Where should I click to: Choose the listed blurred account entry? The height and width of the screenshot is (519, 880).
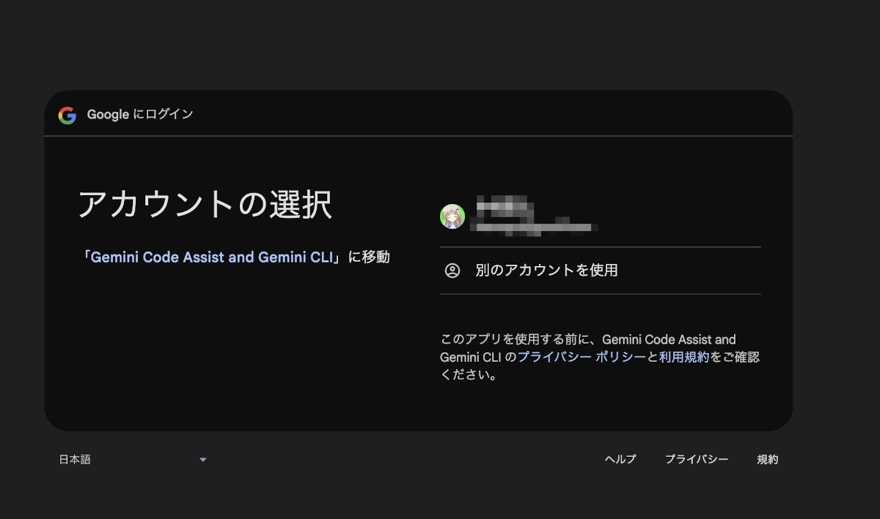(x=600, y=217)
